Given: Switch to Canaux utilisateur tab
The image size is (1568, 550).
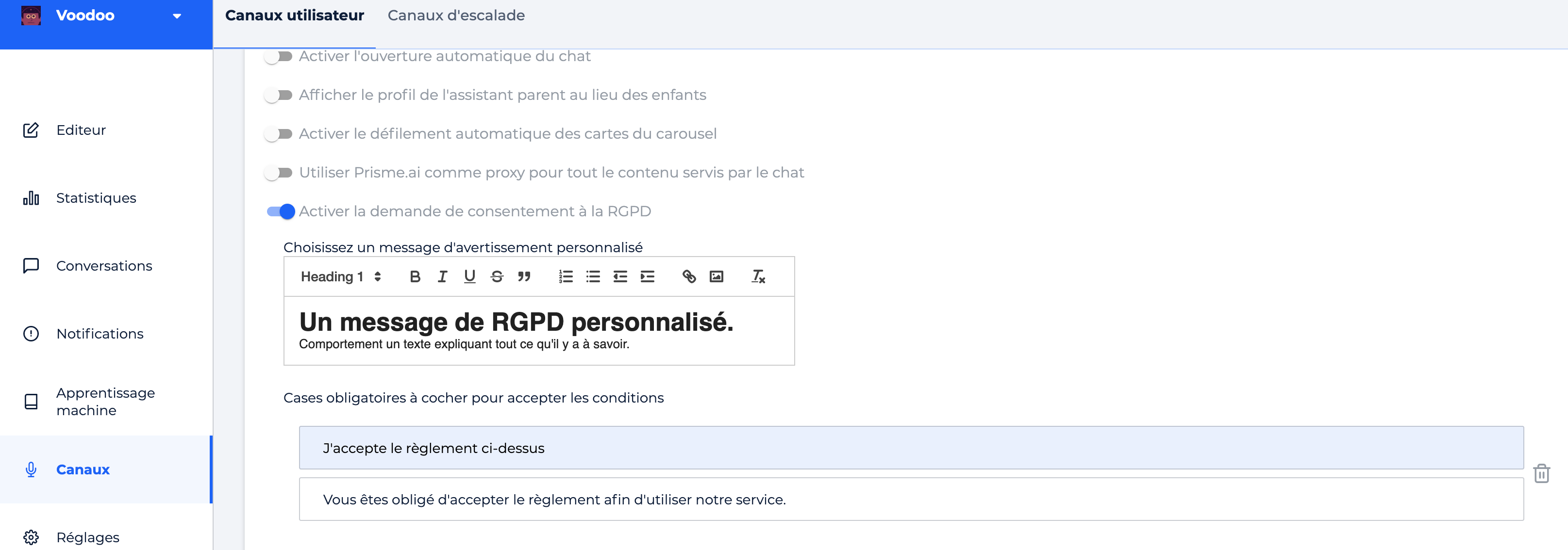Looking at the screenshot, I should pos(295,15).
